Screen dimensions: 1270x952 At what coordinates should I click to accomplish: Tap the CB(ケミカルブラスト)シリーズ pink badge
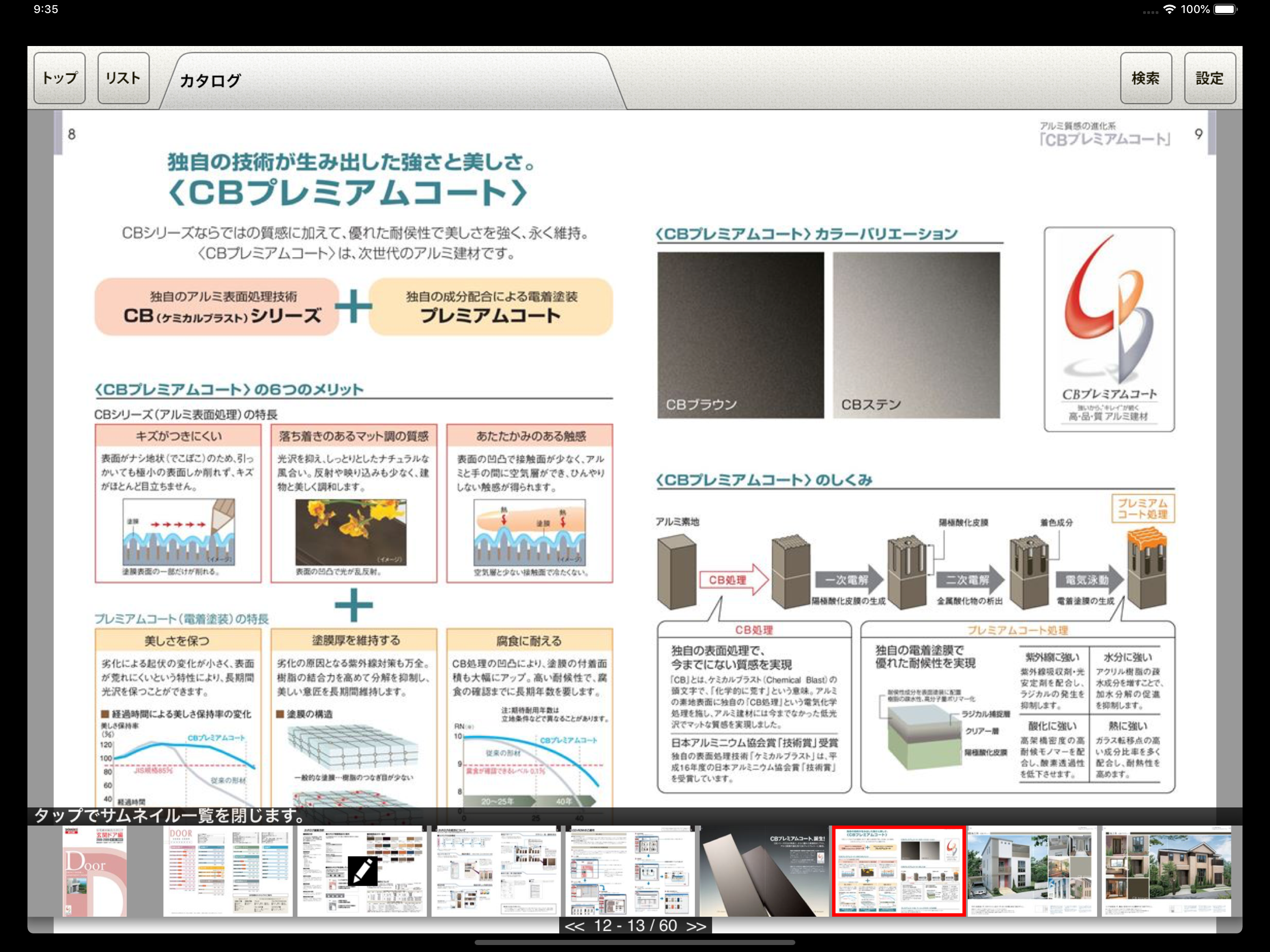pos(217,307)
